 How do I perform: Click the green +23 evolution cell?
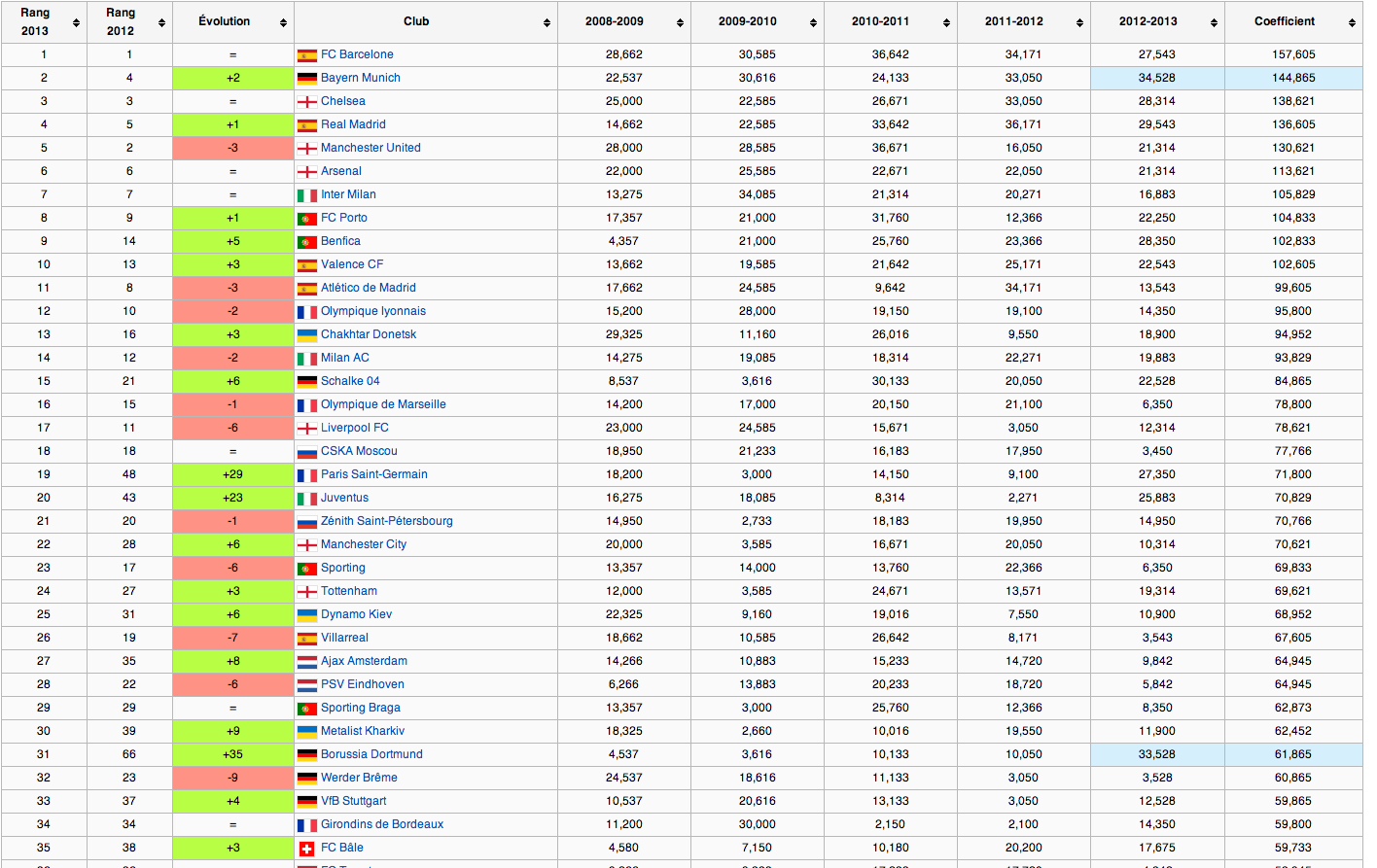(x=233, y=498)
